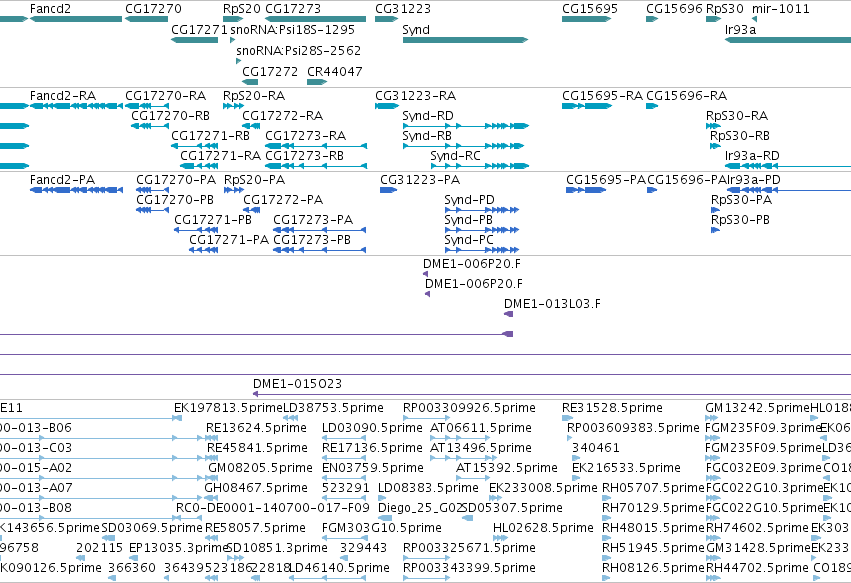Select the RpS30-PA protein label
Viewport: 851px width, 583px height.
click(x=741, y=200)
